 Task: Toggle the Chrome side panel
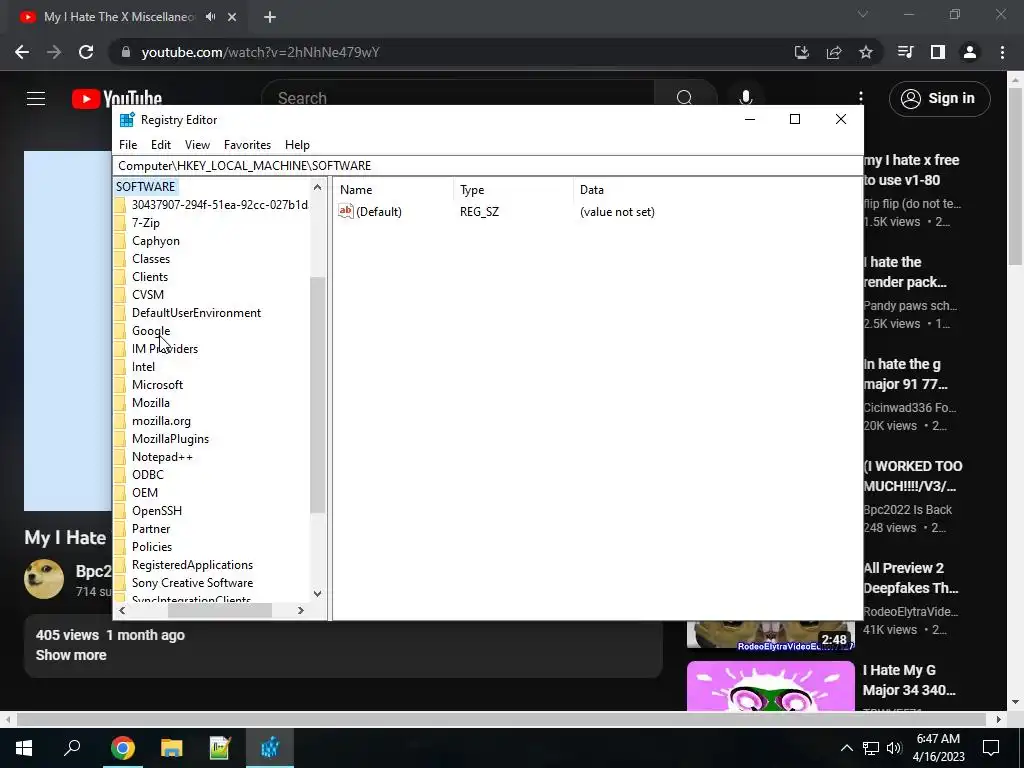(x=938, y=52)
